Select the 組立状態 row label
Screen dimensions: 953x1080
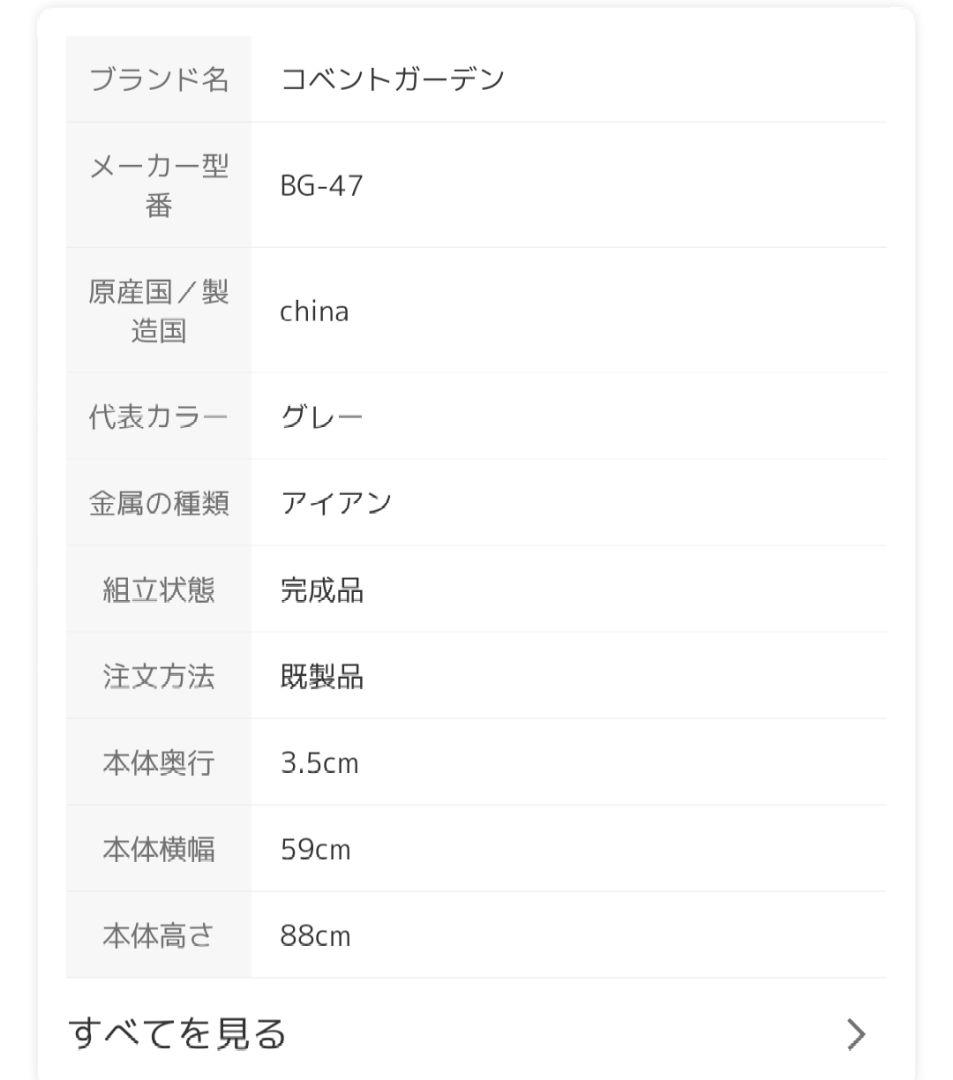coord(156,591)
